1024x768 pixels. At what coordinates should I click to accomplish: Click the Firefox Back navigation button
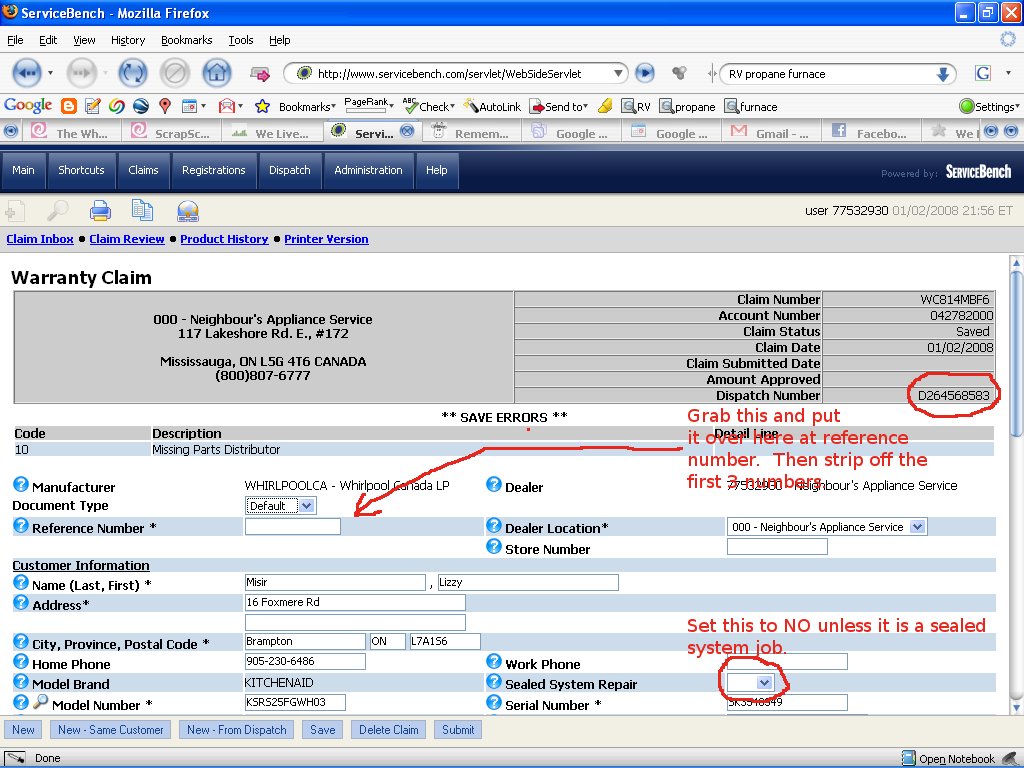[27, 73]
